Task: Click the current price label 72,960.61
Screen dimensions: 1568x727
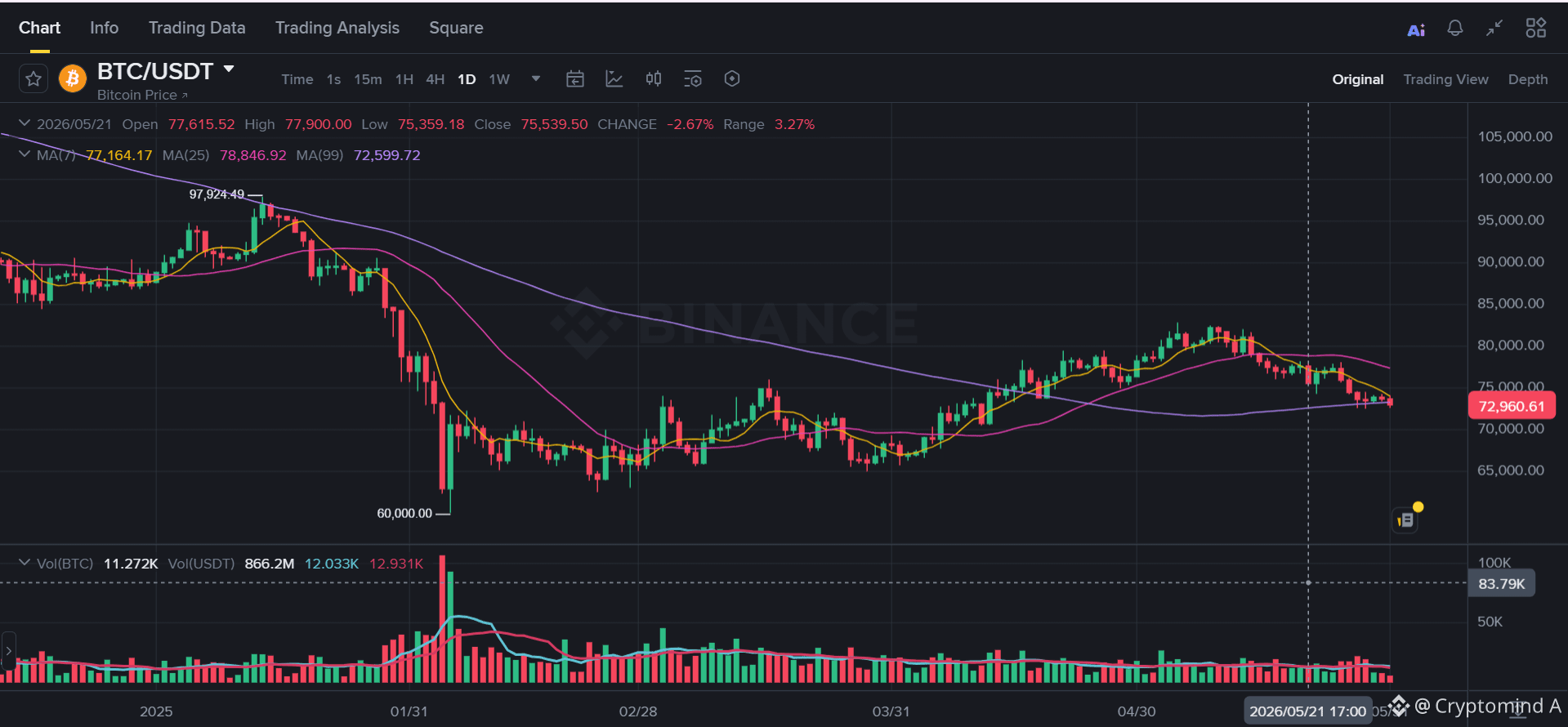Action: 1512,406
